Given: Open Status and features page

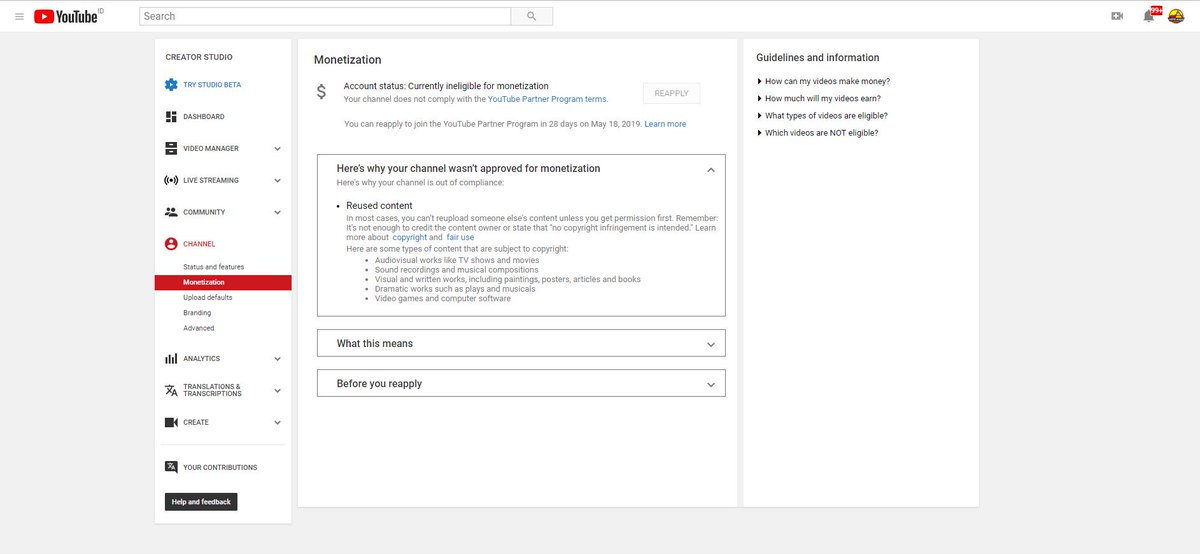Looking at the screenshot, I should tap(213, 267).
